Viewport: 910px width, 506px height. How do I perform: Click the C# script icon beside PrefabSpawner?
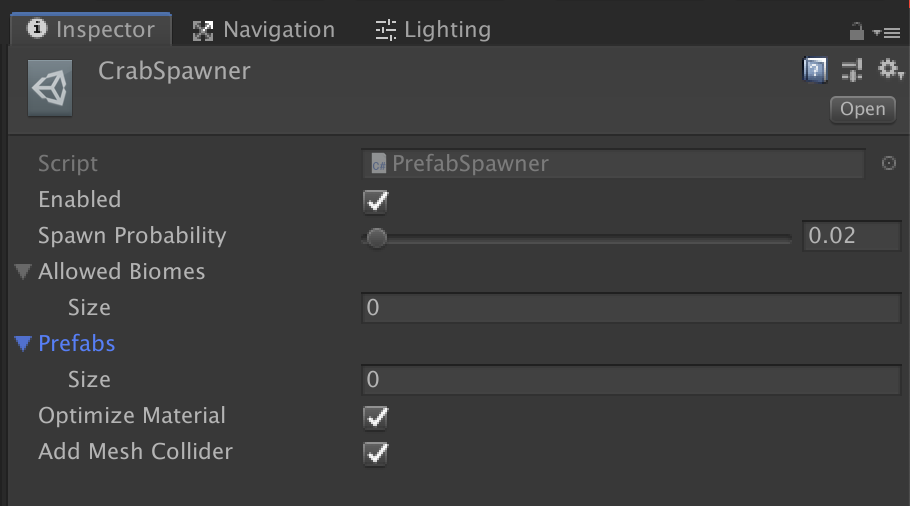coord(379,163)
